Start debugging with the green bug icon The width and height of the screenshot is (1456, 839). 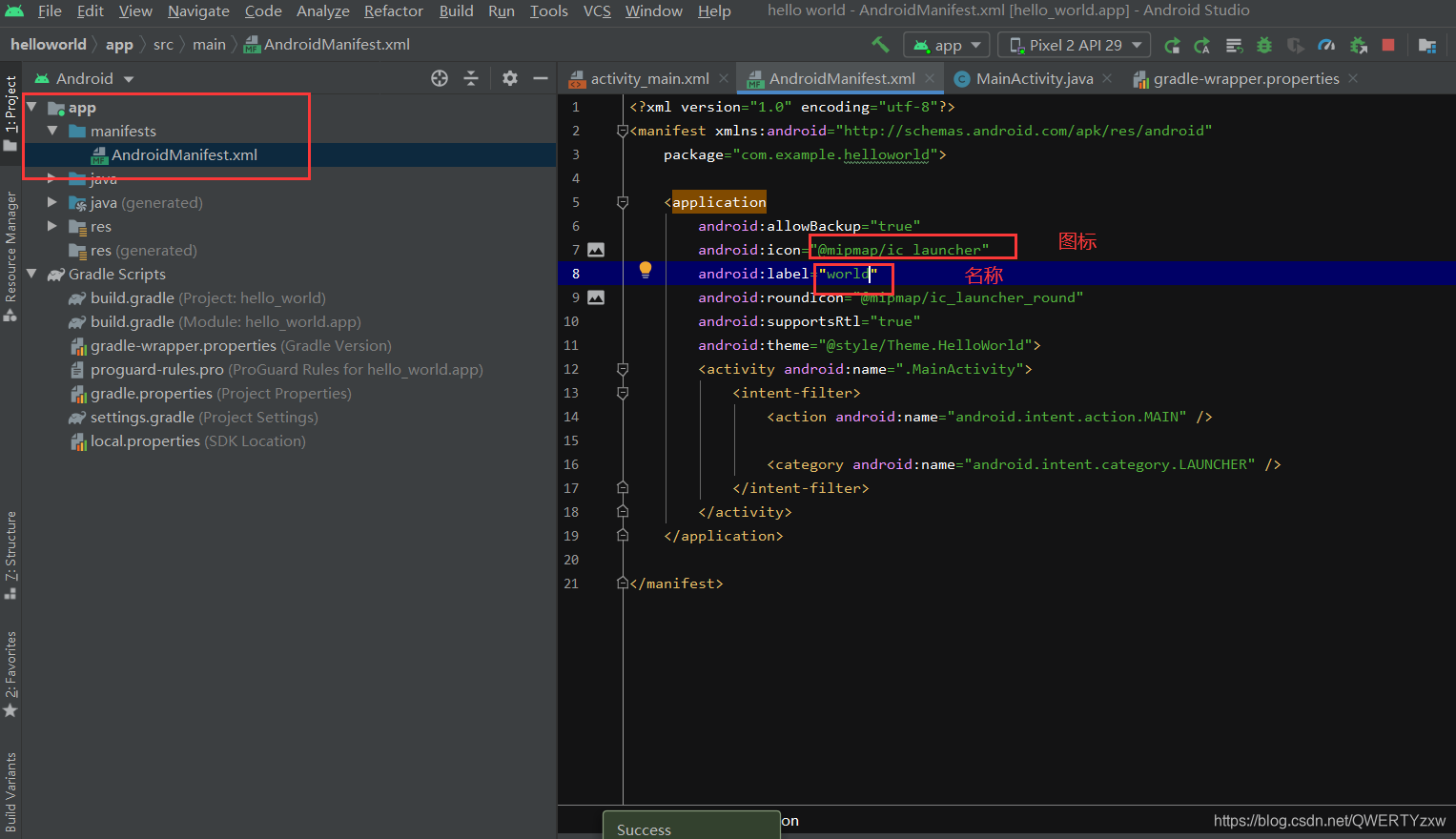pyautogui.click(x=1264, y=45)
